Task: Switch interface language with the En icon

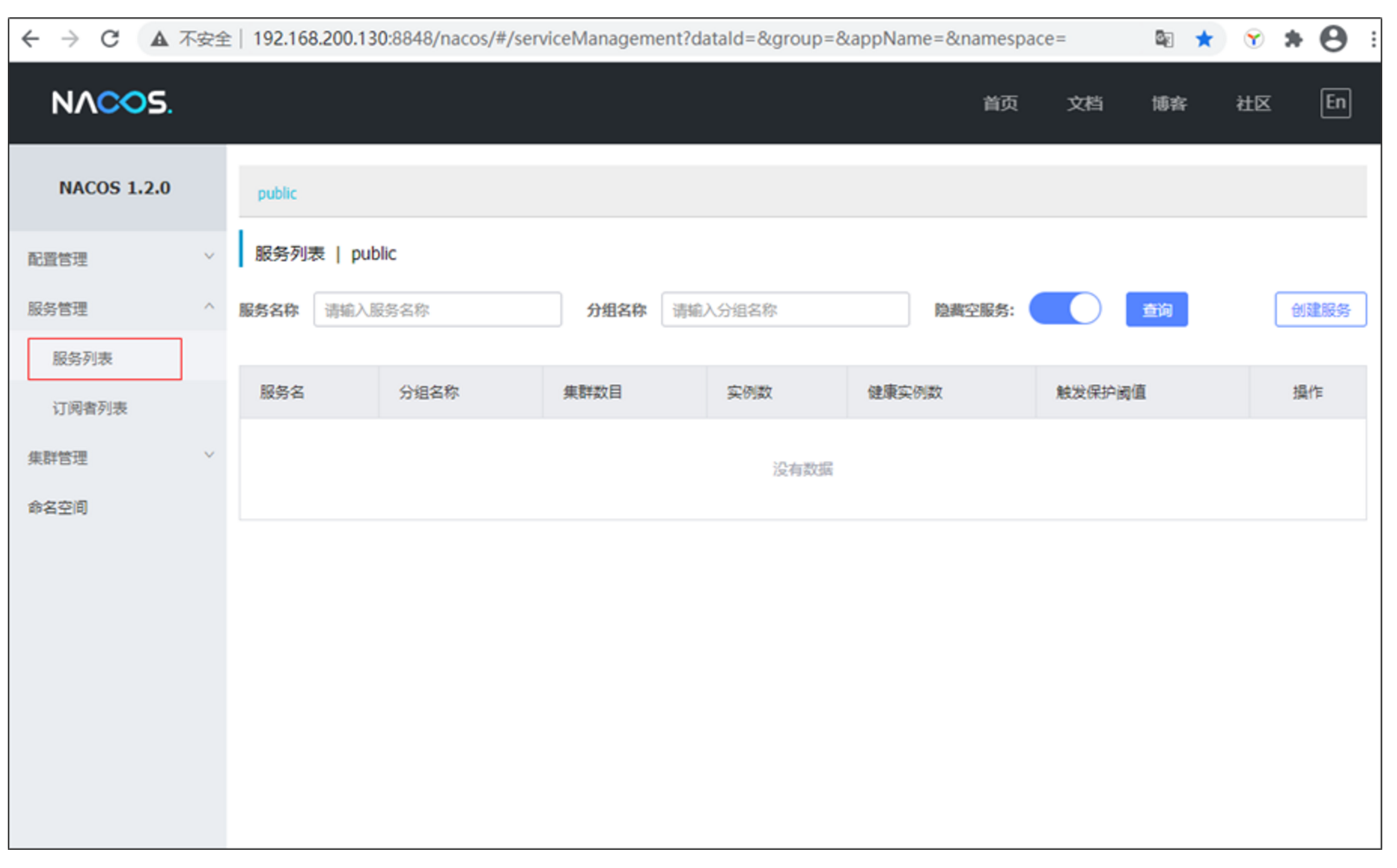Action: (x=1336, y=102)
